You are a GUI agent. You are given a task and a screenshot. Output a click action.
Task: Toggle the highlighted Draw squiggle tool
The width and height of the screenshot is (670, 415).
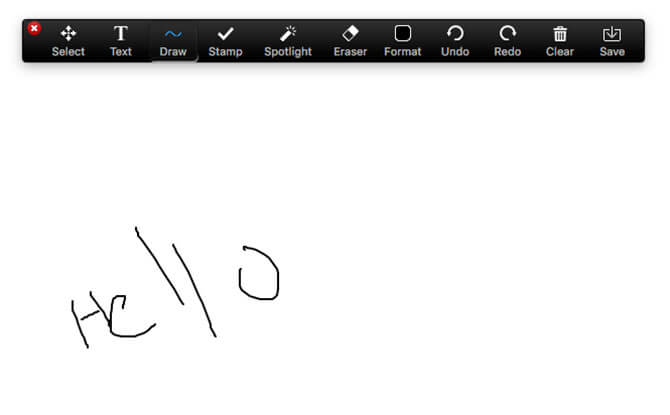pyautogui.click(x=173, y=34)
